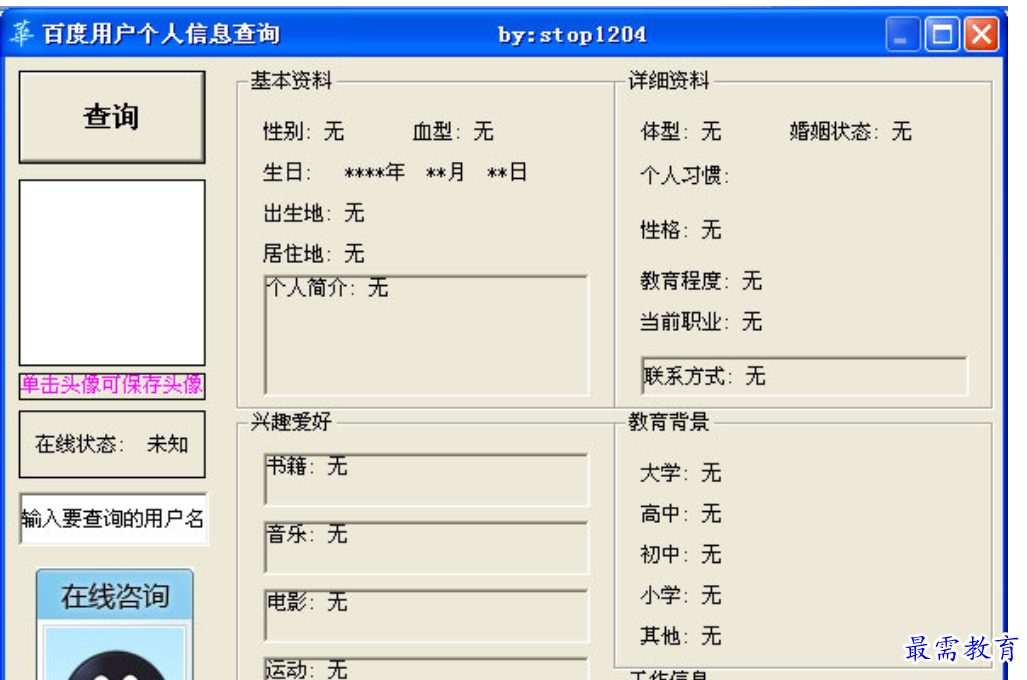This screenshot has height=680, width=1027.
Task: Minimize the window
Action: tap(902, 34)
